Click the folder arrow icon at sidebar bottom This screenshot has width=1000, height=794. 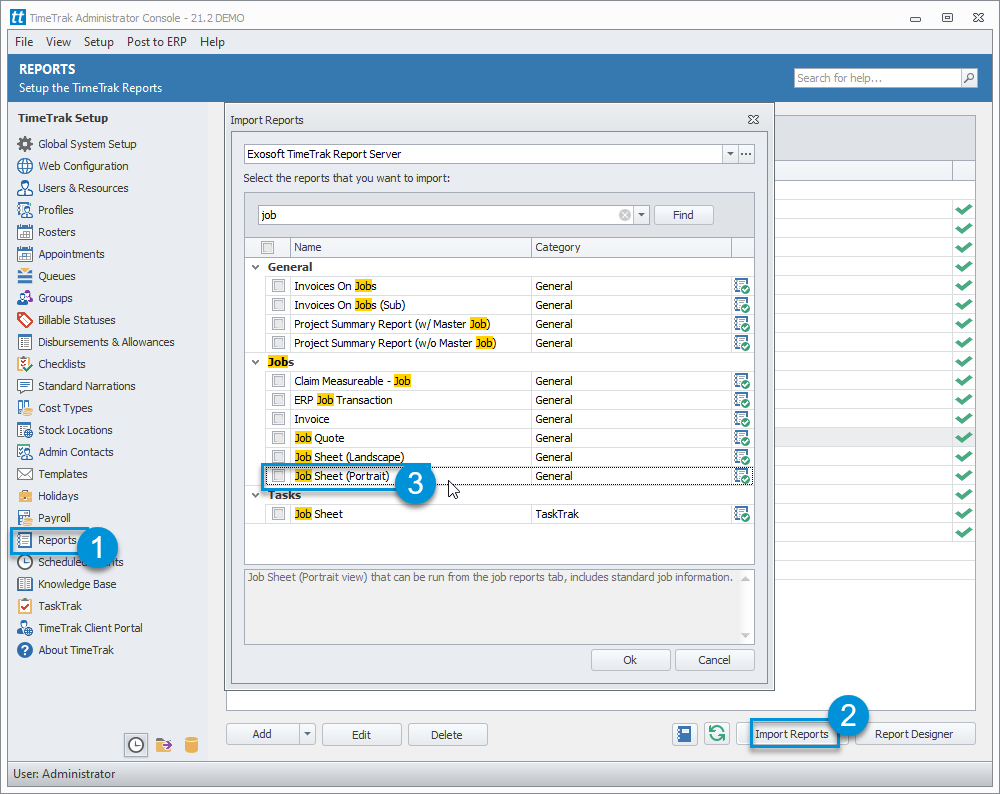(164, 745)
